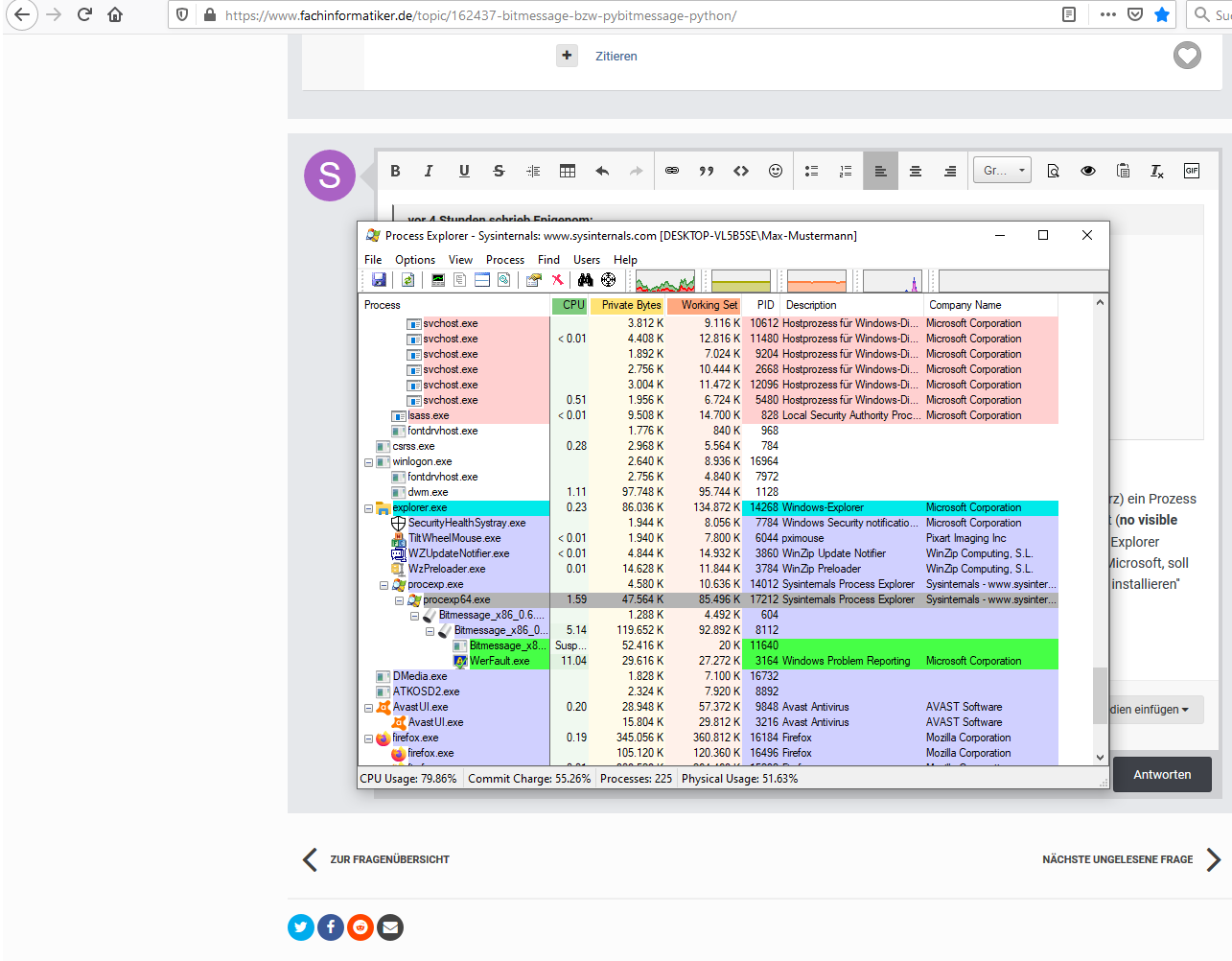Insert code with the angle brackets icon

pyautogui.click(x=741, y=171)
